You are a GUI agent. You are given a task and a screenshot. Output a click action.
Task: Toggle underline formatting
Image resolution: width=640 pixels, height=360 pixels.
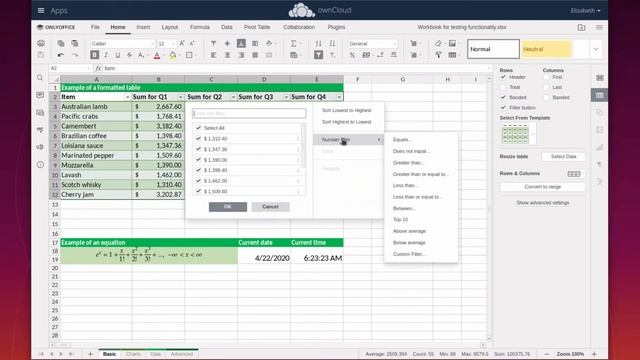pos(118,55)
